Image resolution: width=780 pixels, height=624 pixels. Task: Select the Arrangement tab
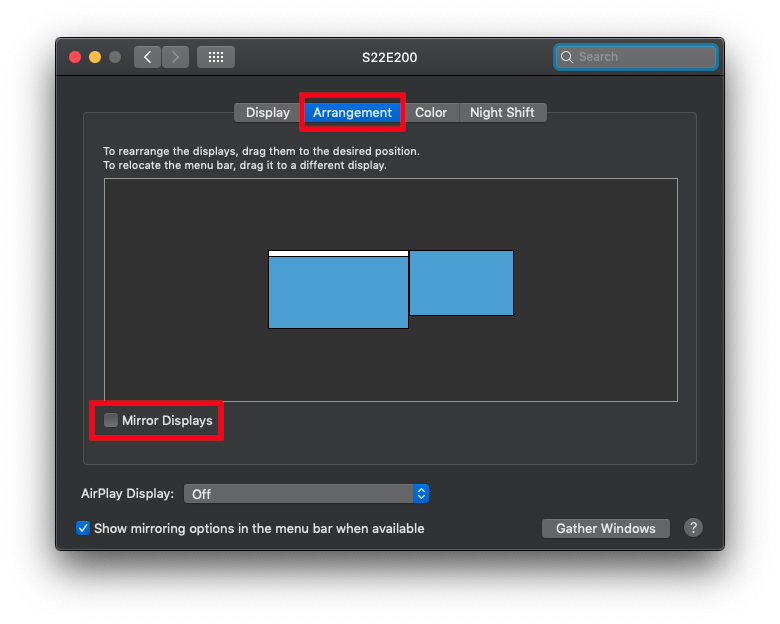pyautogui.click(x=352, y=113)
